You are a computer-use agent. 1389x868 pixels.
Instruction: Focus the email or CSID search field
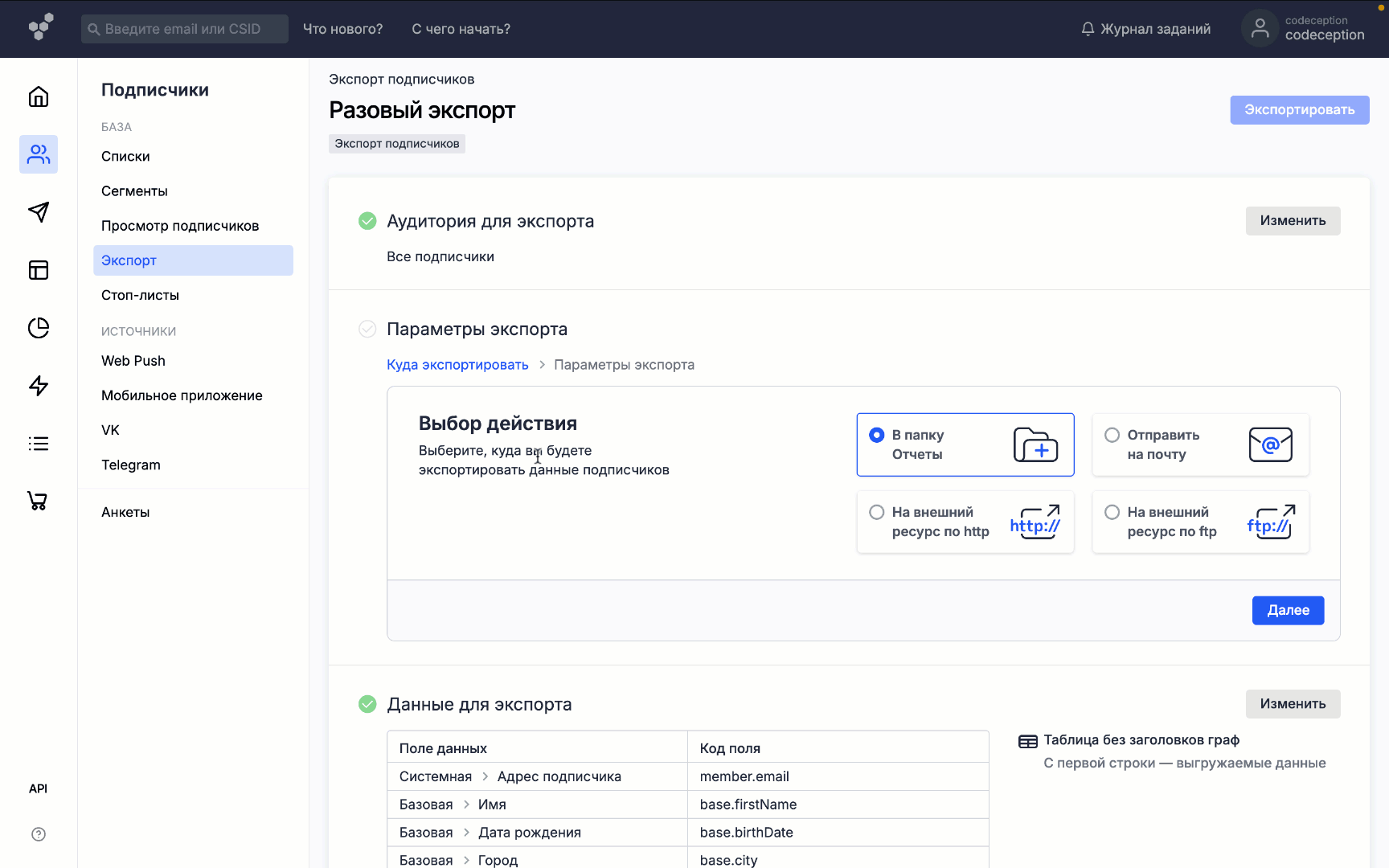coord(185,29)
